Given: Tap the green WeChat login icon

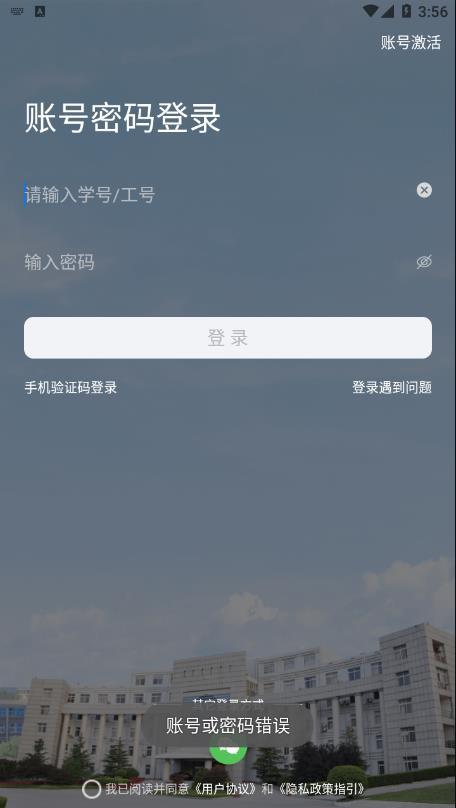Looking at the screenshot, I should (x=228, y=749).
